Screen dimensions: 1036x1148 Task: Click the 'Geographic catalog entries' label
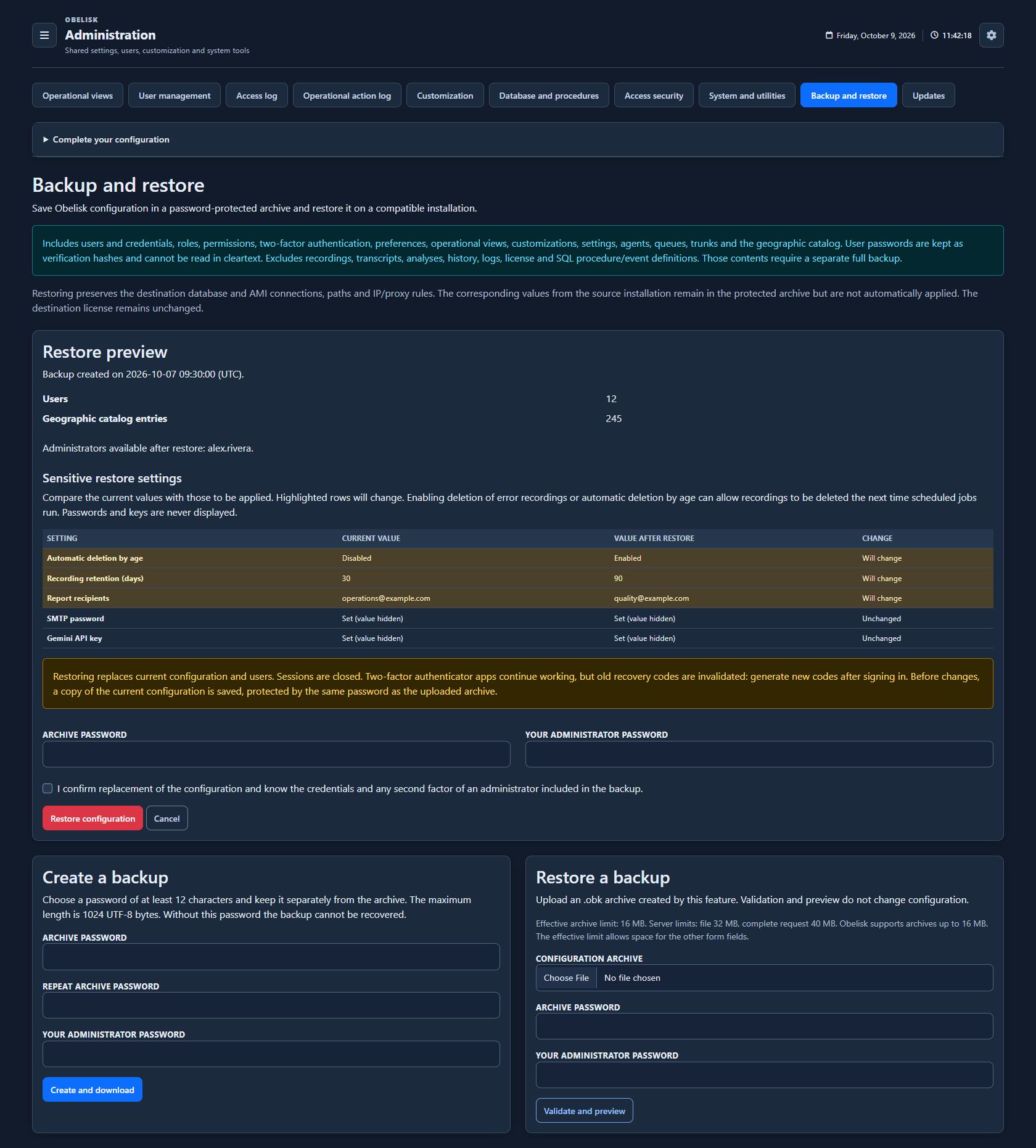105,419
